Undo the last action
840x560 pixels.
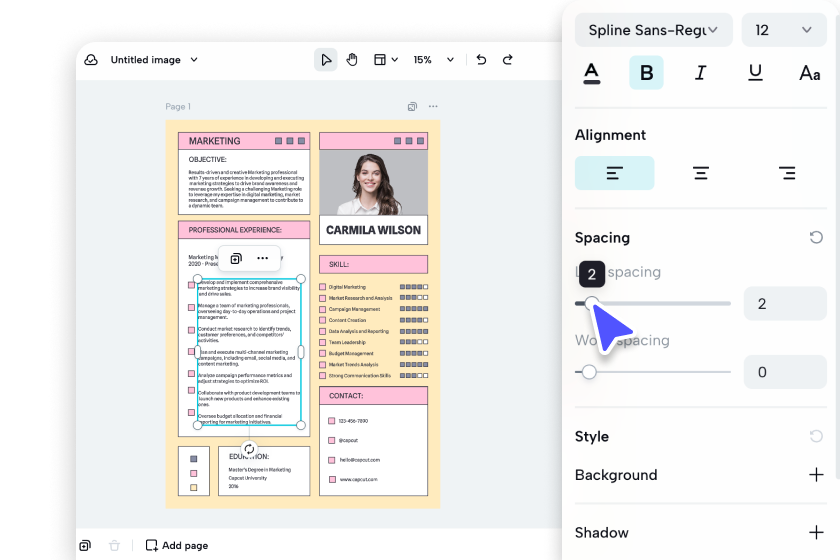click(x=481, y=59)
